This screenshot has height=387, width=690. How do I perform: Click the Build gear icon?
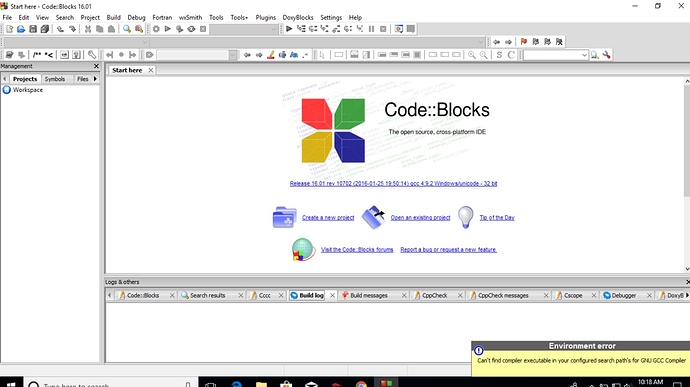pos(156,29)
